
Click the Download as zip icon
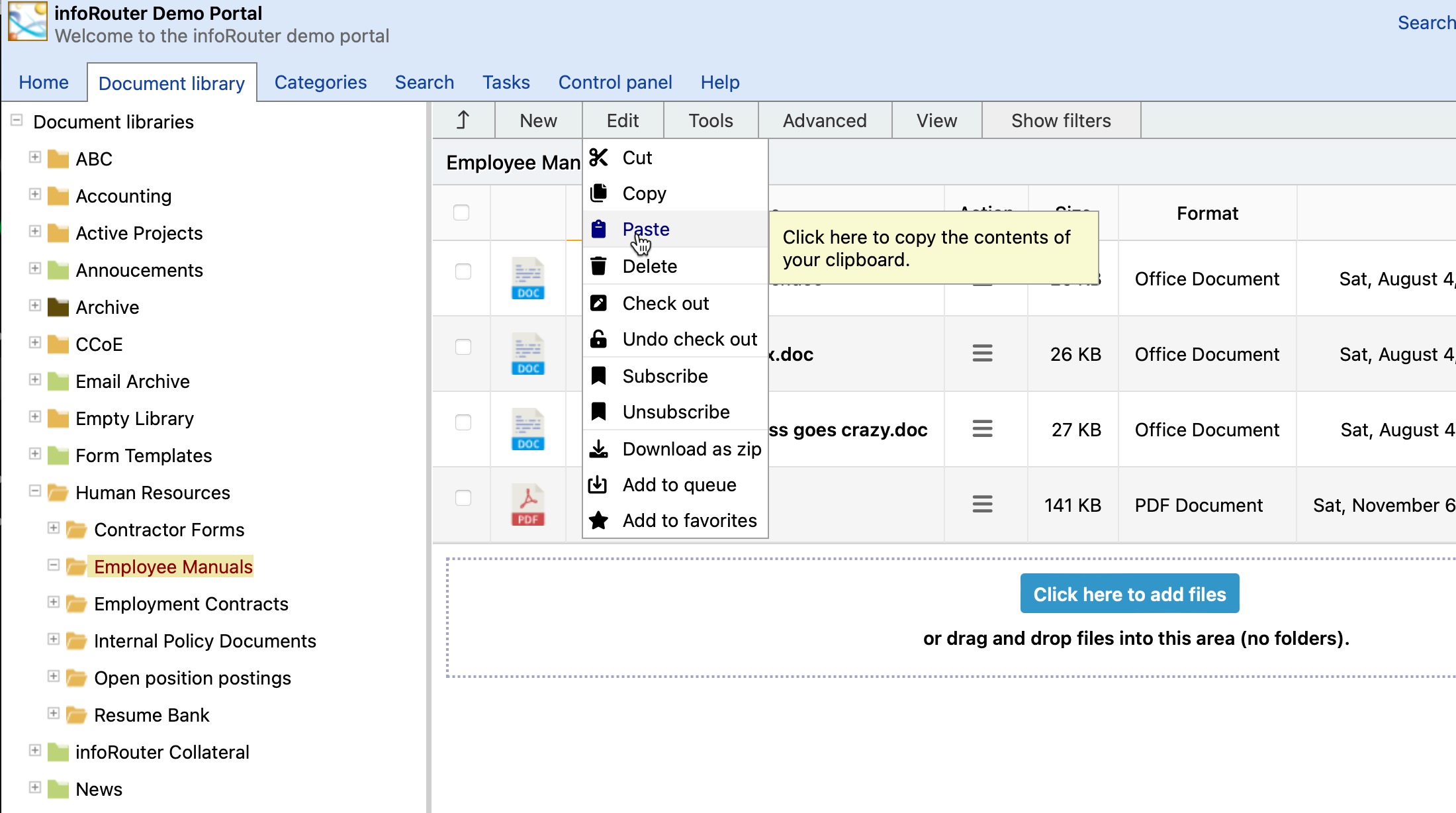pos(598,449)
